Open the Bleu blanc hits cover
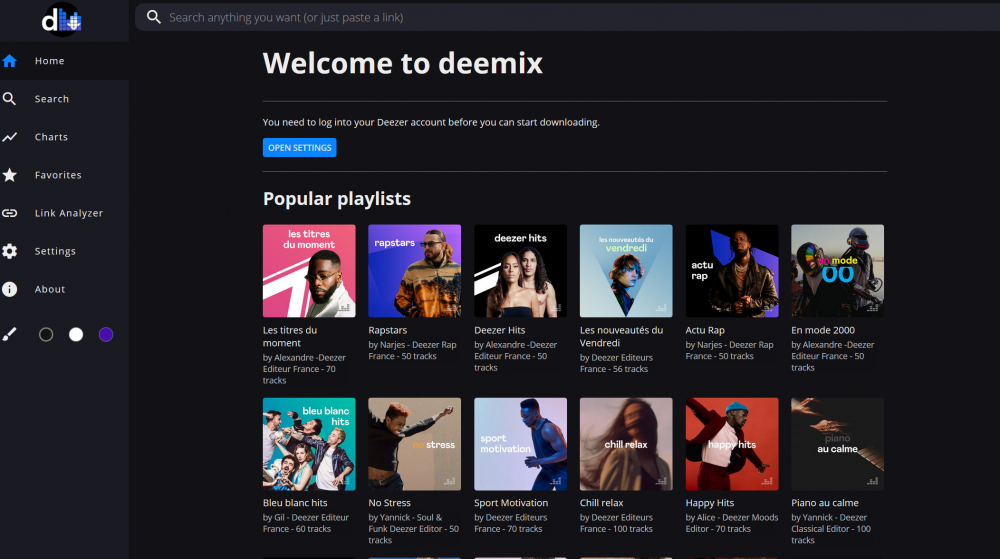This screenshot has width=1000, height=559. pyautogui.click(x=309, y=444)
